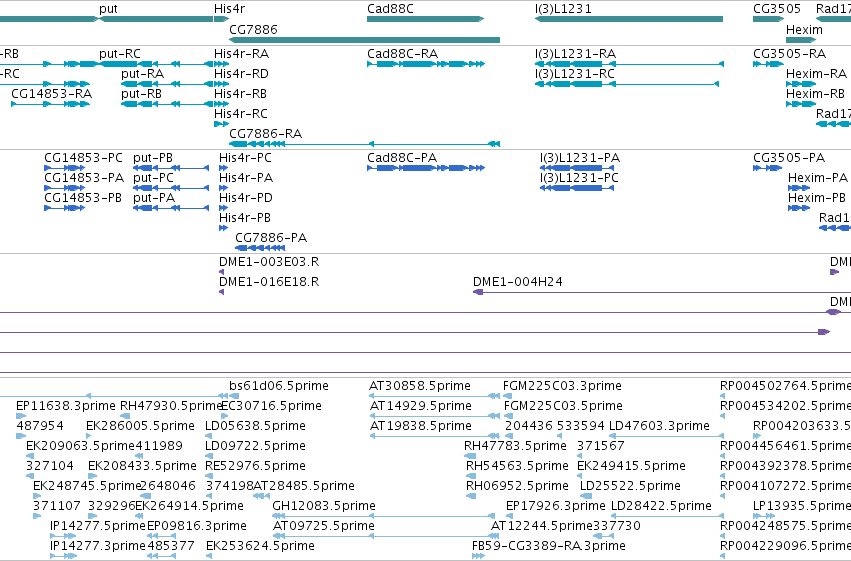Select EST 'RH47783.5prime'
This screenshot has width=851, height=561.
tap(515, 447)
